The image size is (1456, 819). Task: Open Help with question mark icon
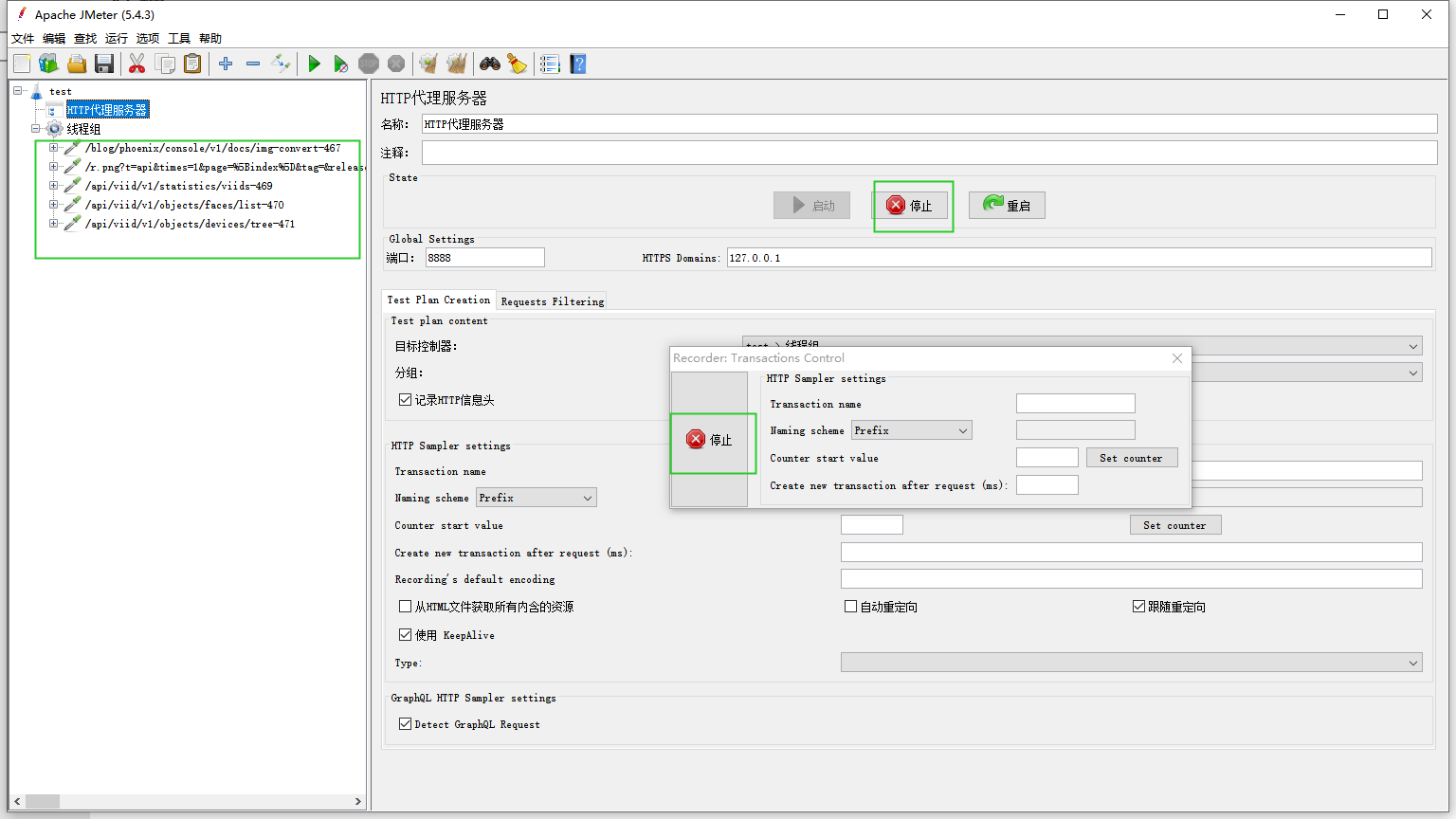578,64
